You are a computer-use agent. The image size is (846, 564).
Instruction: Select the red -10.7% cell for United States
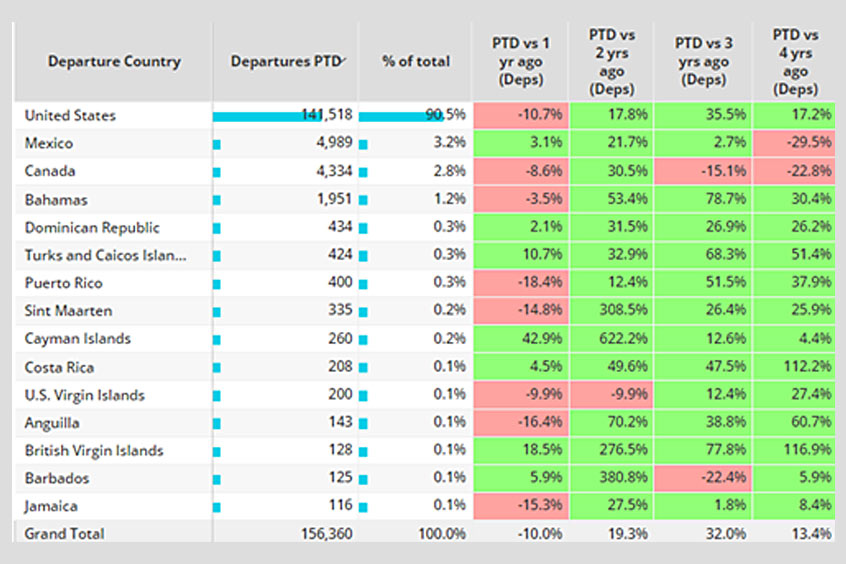pos(520,116)
